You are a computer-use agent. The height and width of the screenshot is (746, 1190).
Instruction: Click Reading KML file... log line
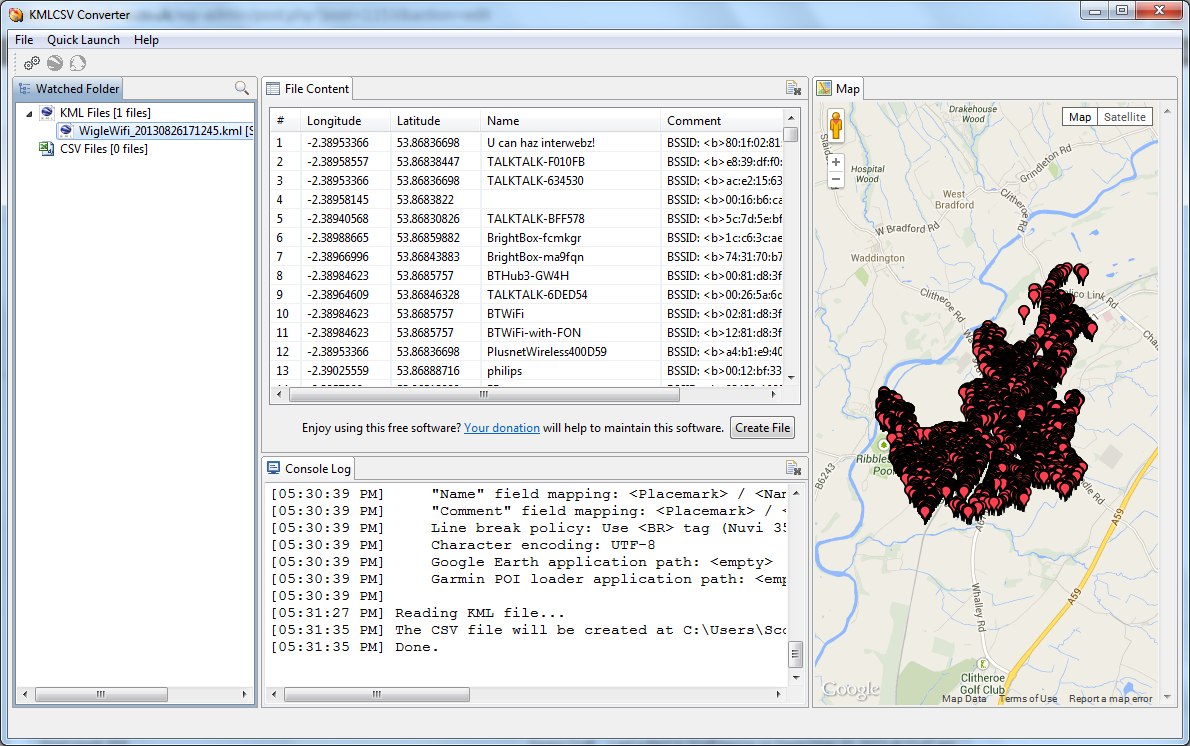click(x=418, y=613)
